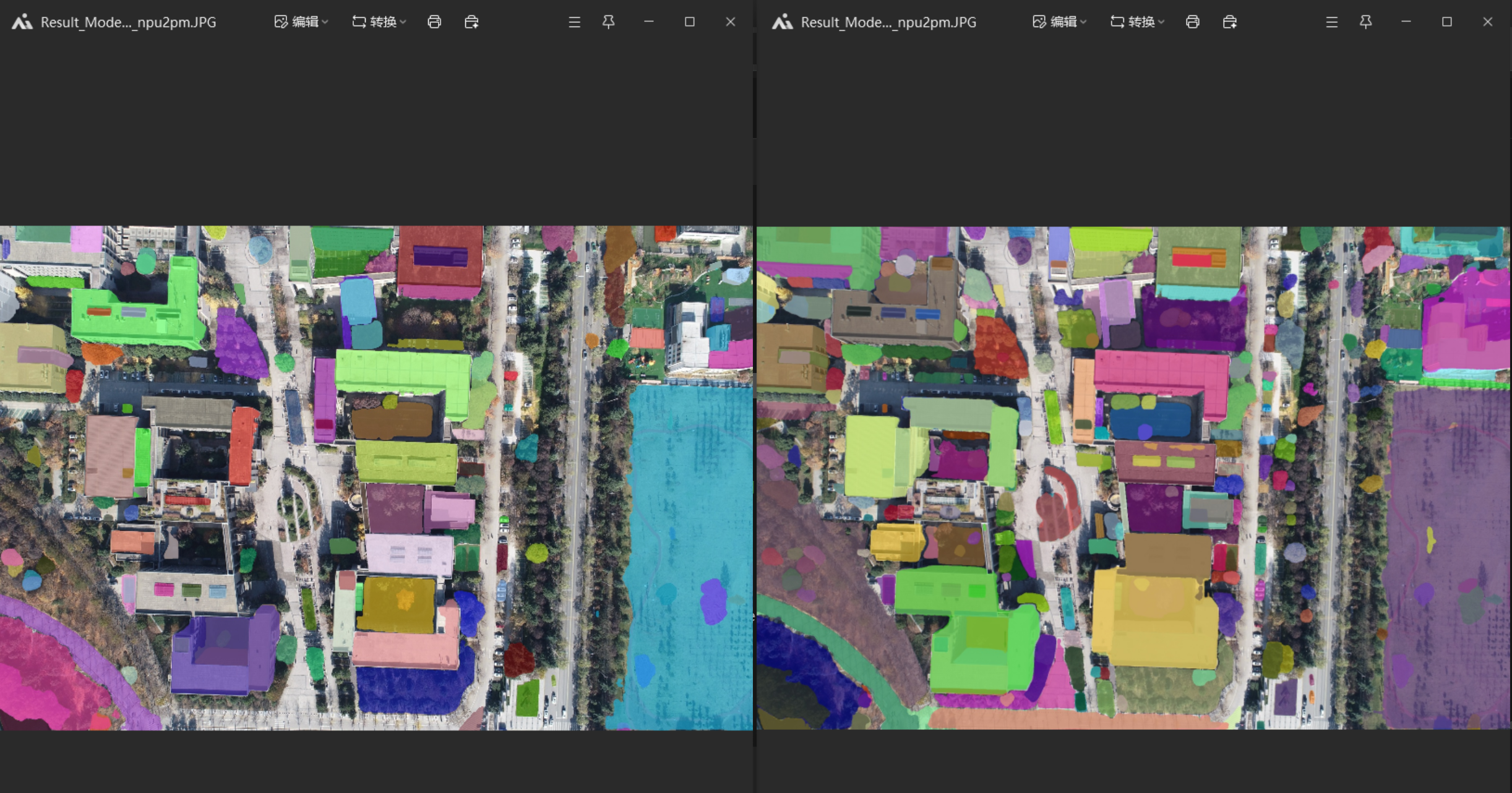The width and height of the screenshot is (1512, 793).
Task: Expand the 转换 dropdown in left window
Action: (x=379, y=22)
